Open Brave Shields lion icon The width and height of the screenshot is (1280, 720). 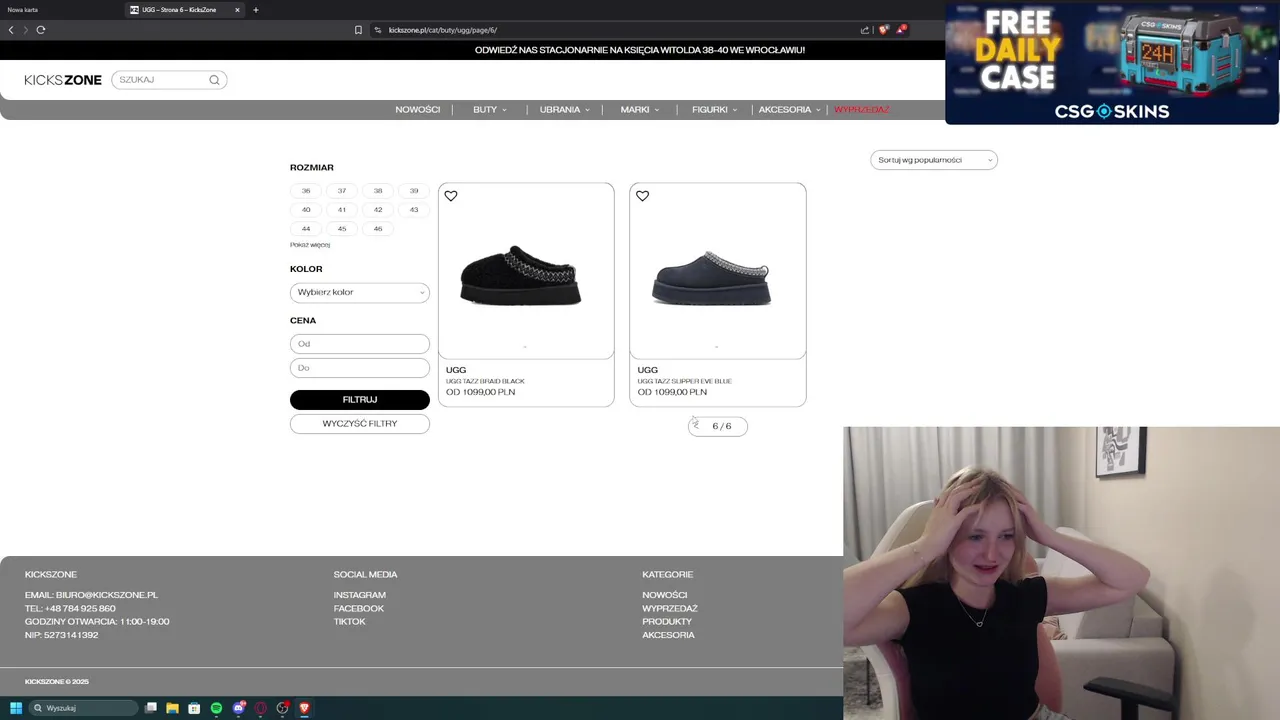tap(883, 30)
